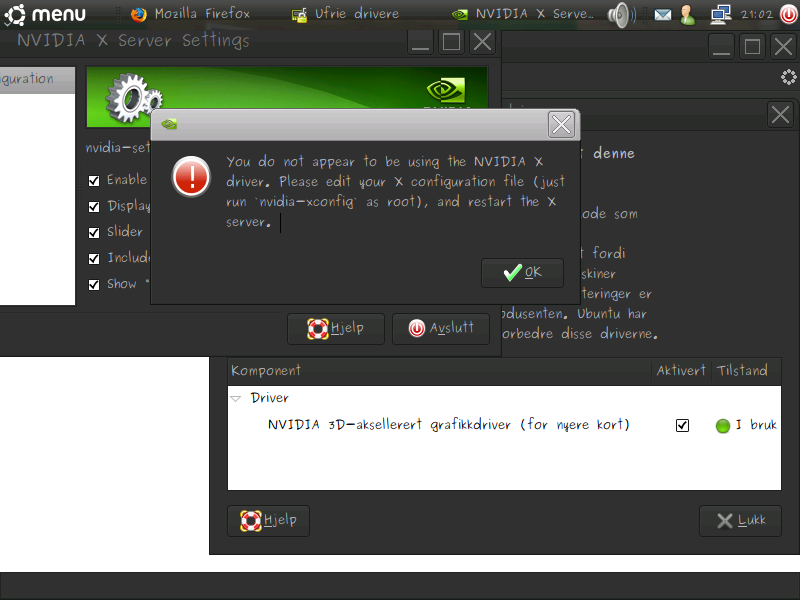
Task: Click the user status tray icon
Action: [688, 15]
